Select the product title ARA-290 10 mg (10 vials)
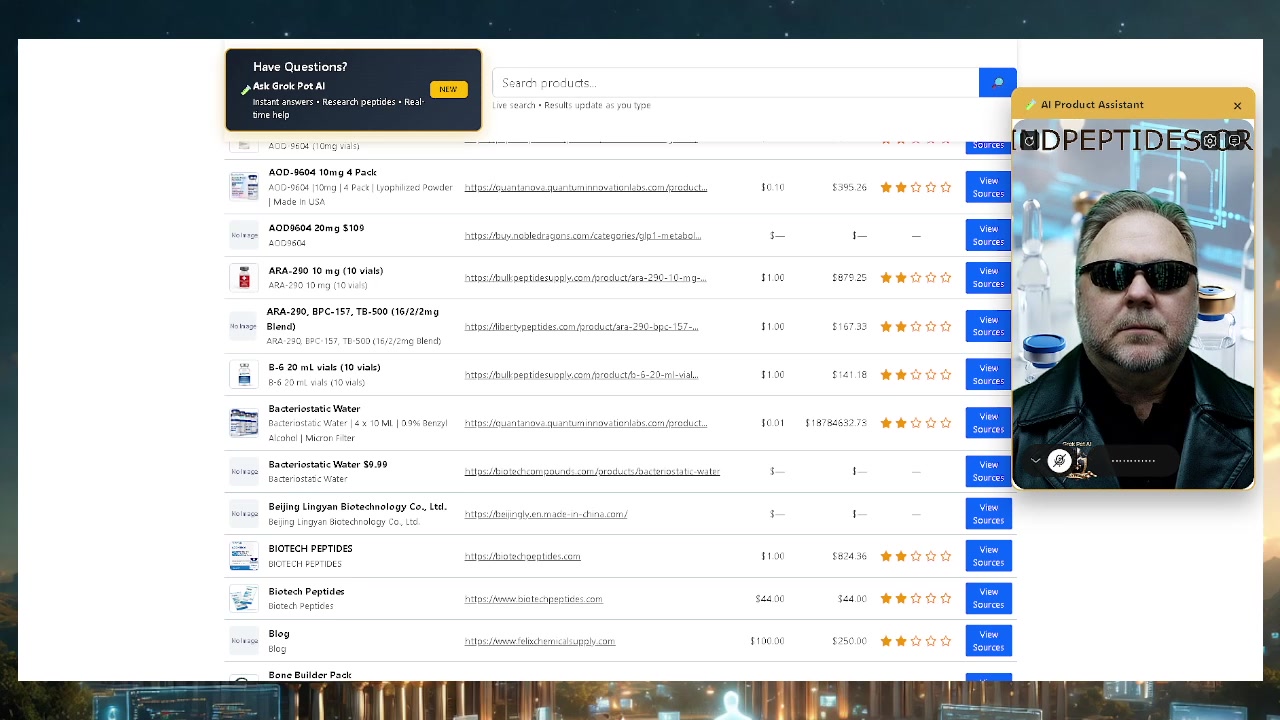 (325, 271)
